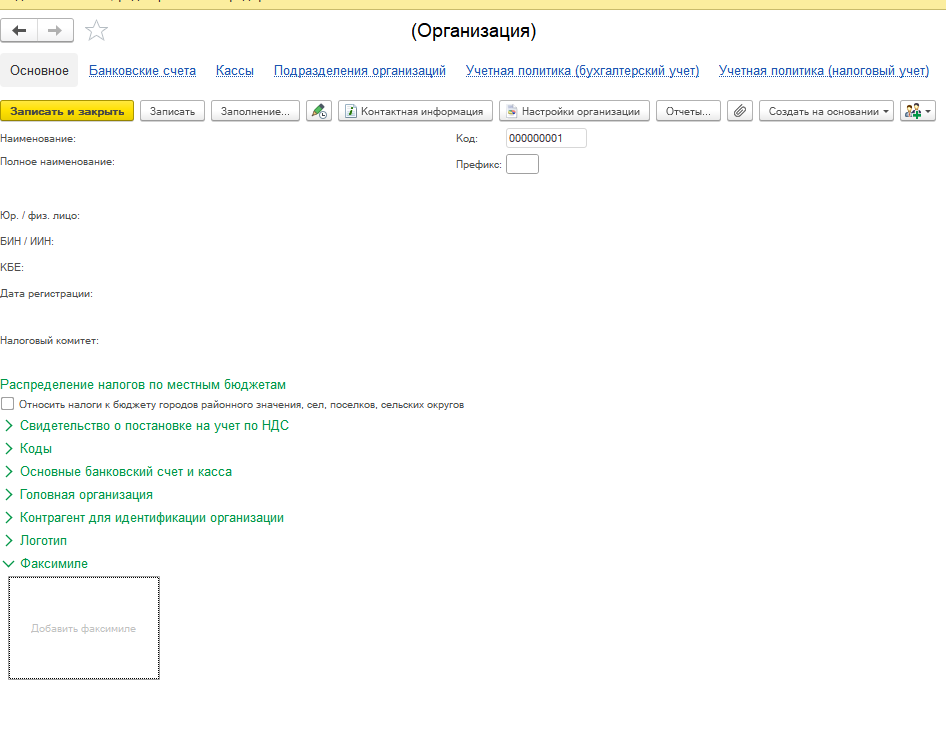Expand Свидетельство о постановке на учет по НДС

point(154,426)
